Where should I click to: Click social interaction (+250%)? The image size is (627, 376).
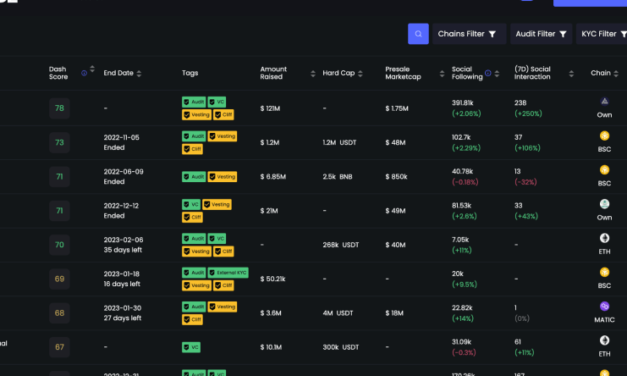[x=528, y=114]
